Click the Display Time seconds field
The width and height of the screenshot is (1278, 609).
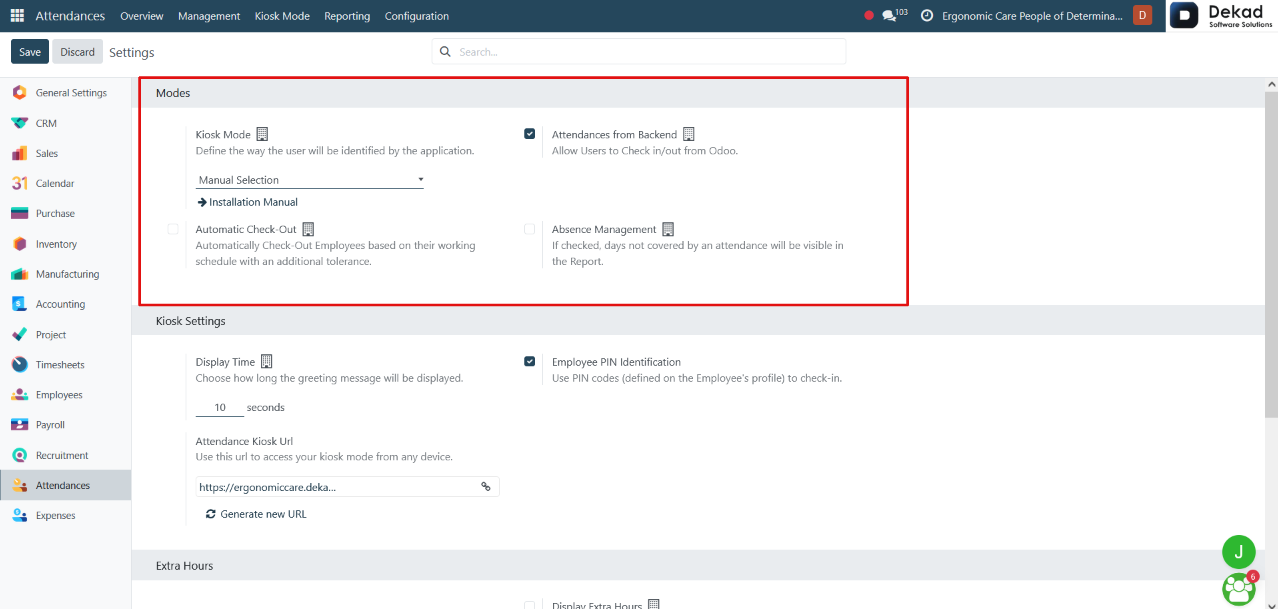(220, 408)
